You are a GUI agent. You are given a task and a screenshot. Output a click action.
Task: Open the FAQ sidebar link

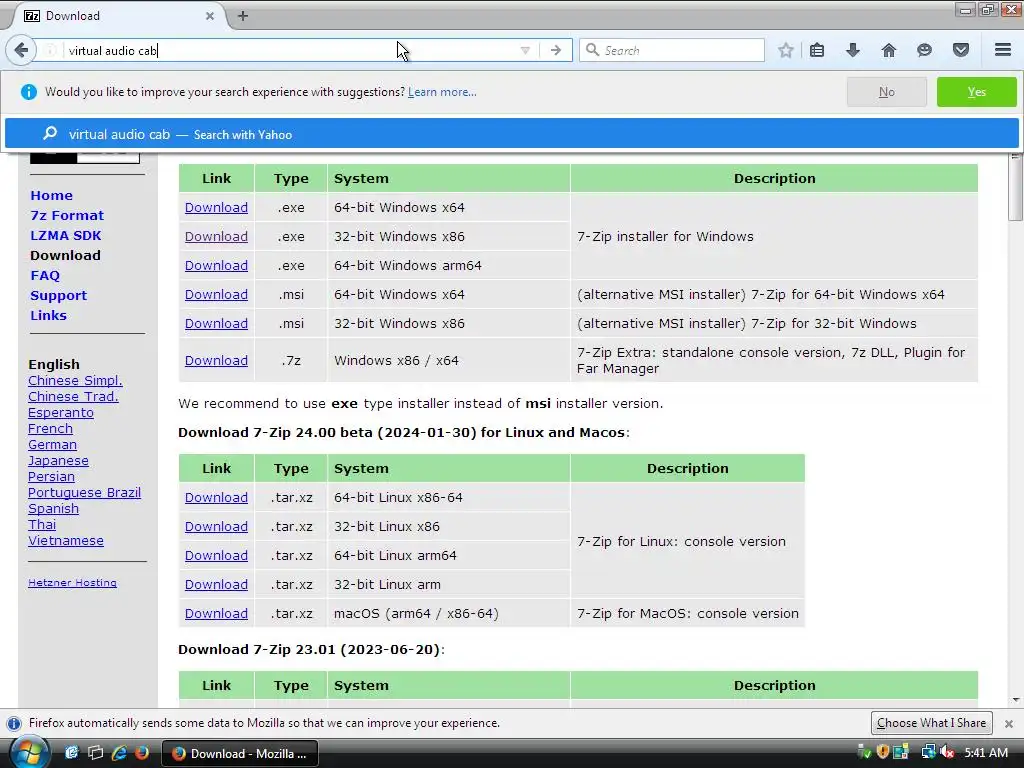44,276
